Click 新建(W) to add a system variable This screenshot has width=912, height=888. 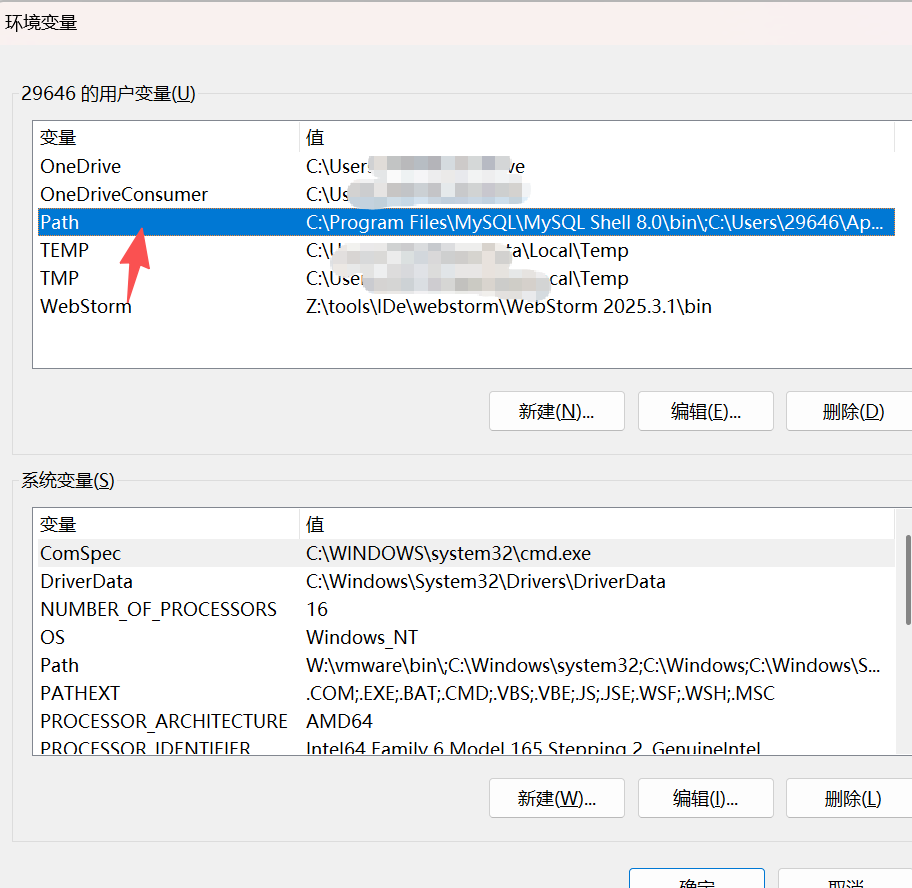point(556,798)
